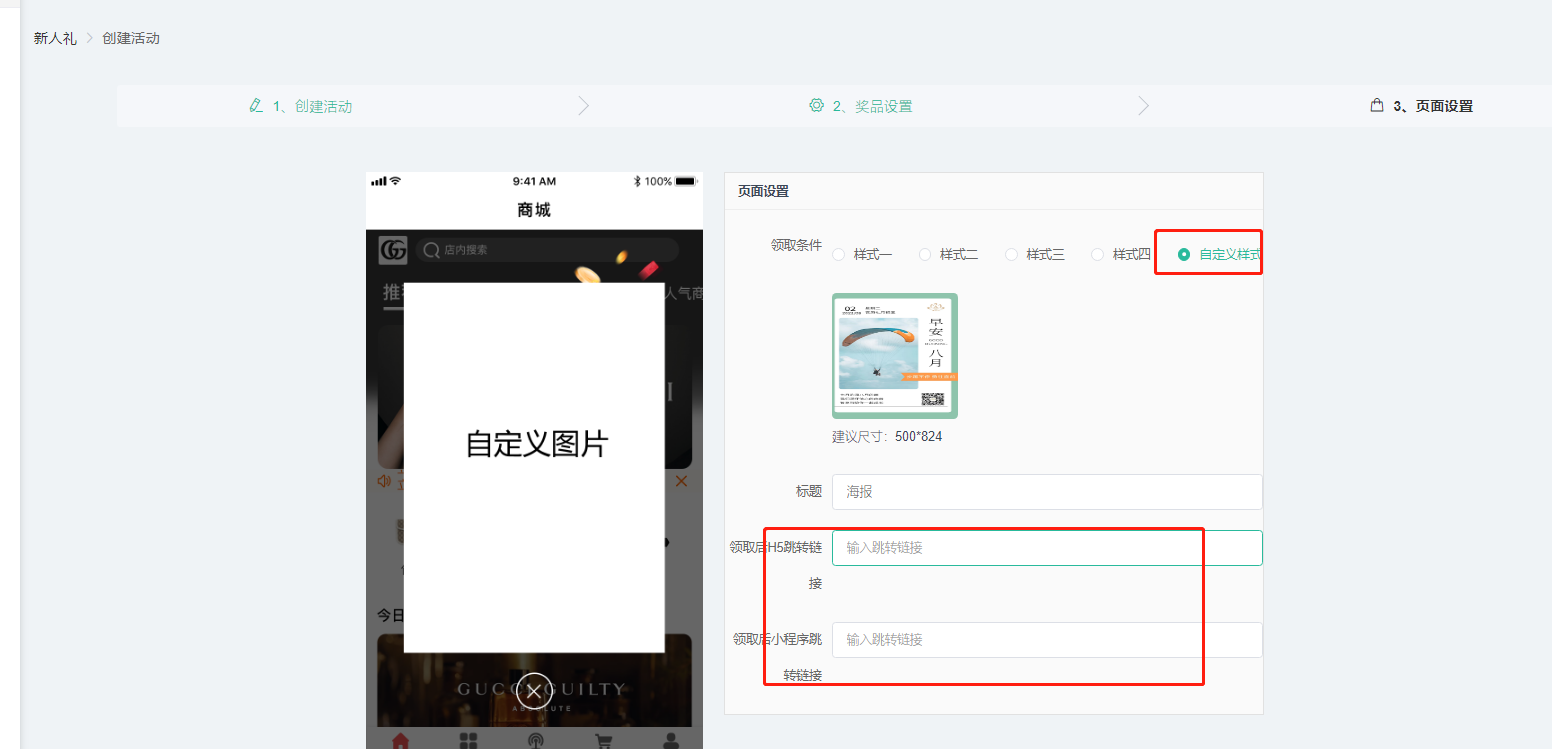Click the Gucci logo in the preview
This screenshot has height=749, width=1552.
pyautogui.click(x=392, y=250)
